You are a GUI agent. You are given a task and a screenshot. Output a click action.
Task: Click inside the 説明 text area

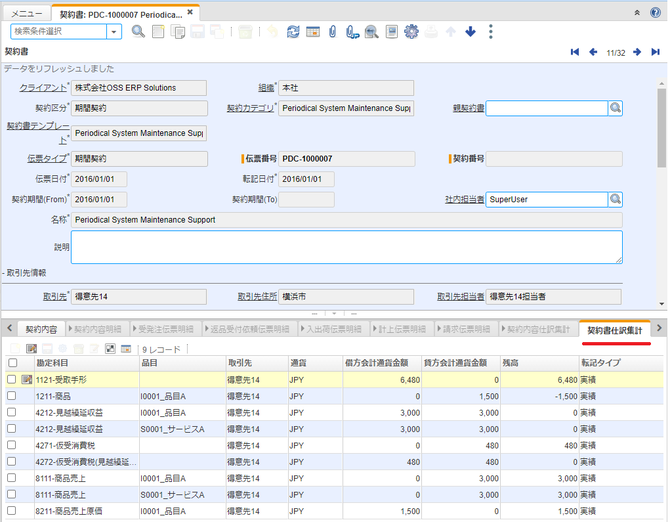point(347,247)
